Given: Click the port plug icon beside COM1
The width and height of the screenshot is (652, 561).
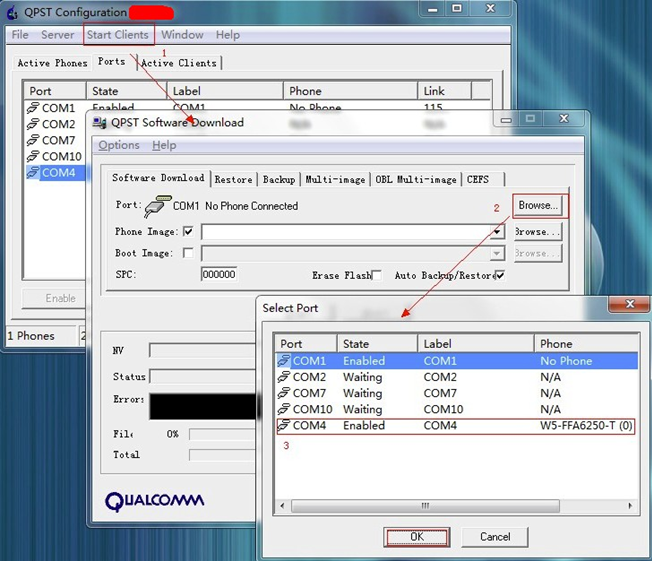Looking at the screenshot, I should [157, 206].
